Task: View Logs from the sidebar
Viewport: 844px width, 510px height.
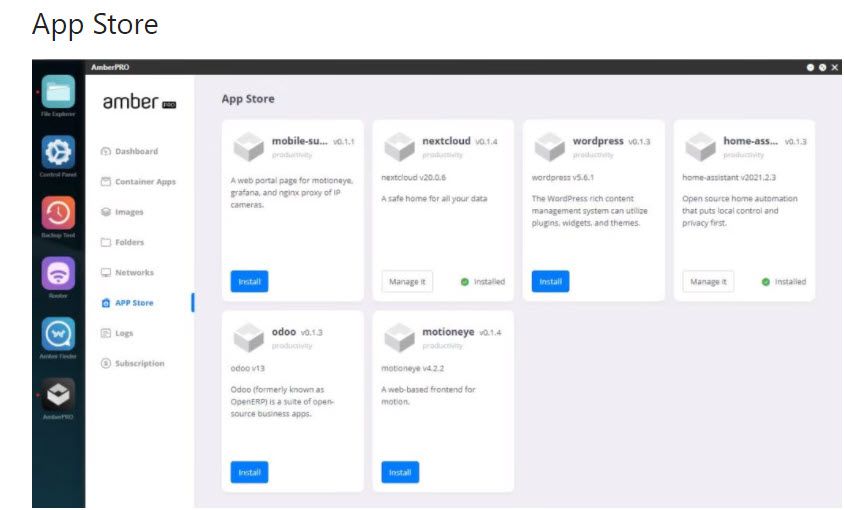Action: pos(124,333)
